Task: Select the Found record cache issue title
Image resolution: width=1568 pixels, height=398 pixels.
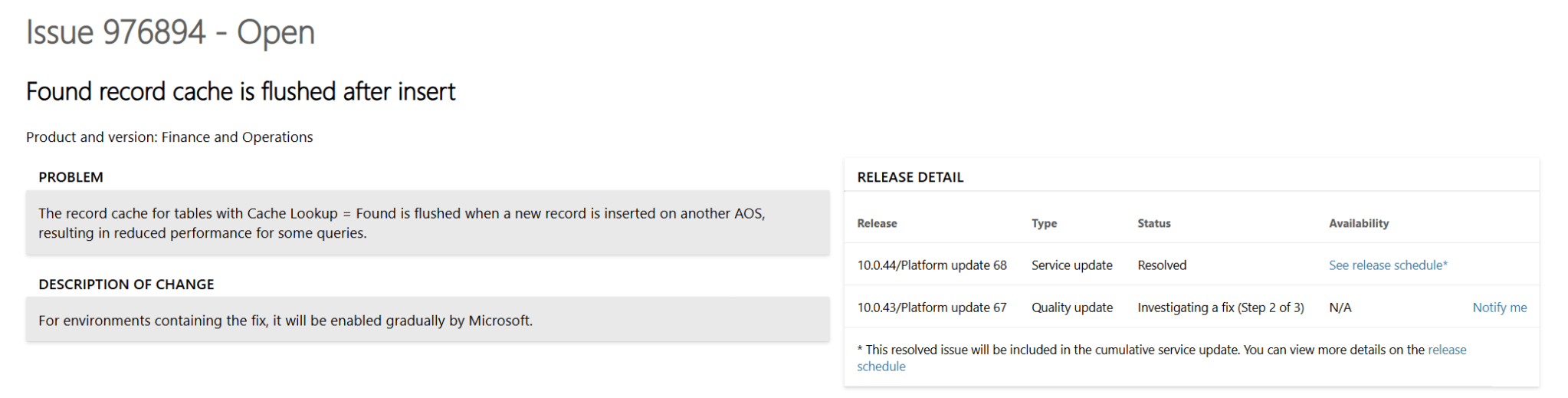Action: point(241,92)
